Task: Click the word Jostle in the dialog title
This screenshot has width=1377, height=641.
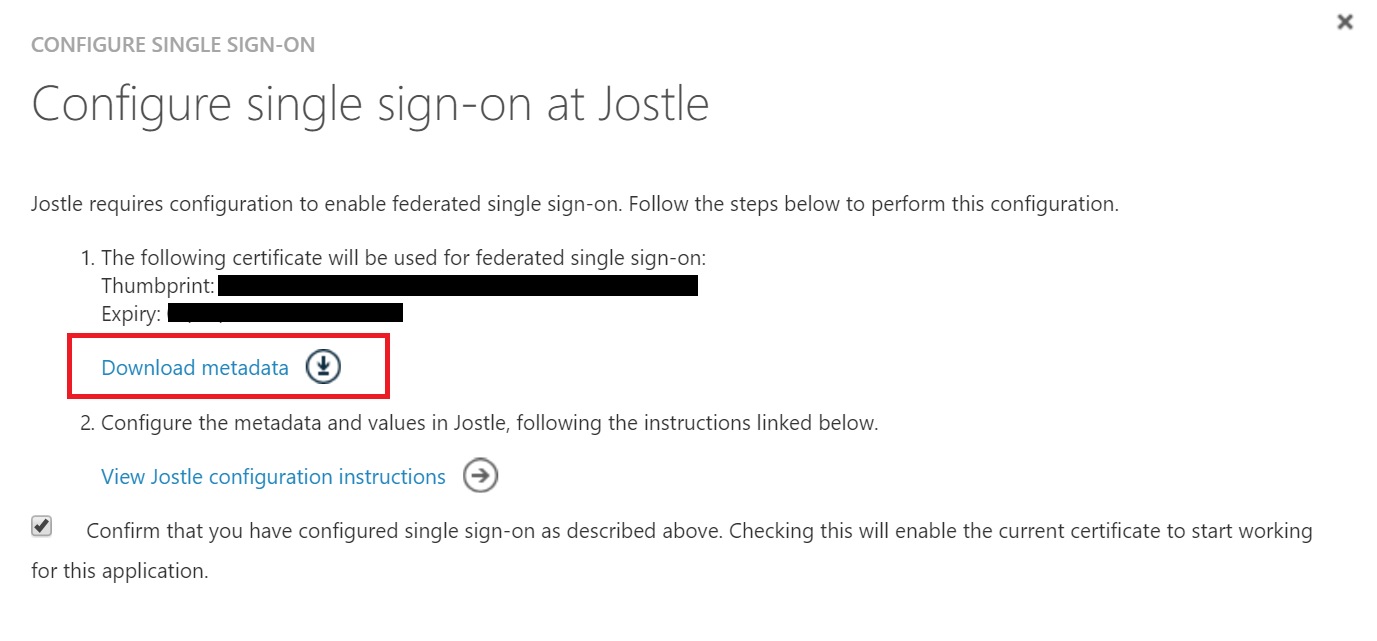Action: [x=651, y=104]
